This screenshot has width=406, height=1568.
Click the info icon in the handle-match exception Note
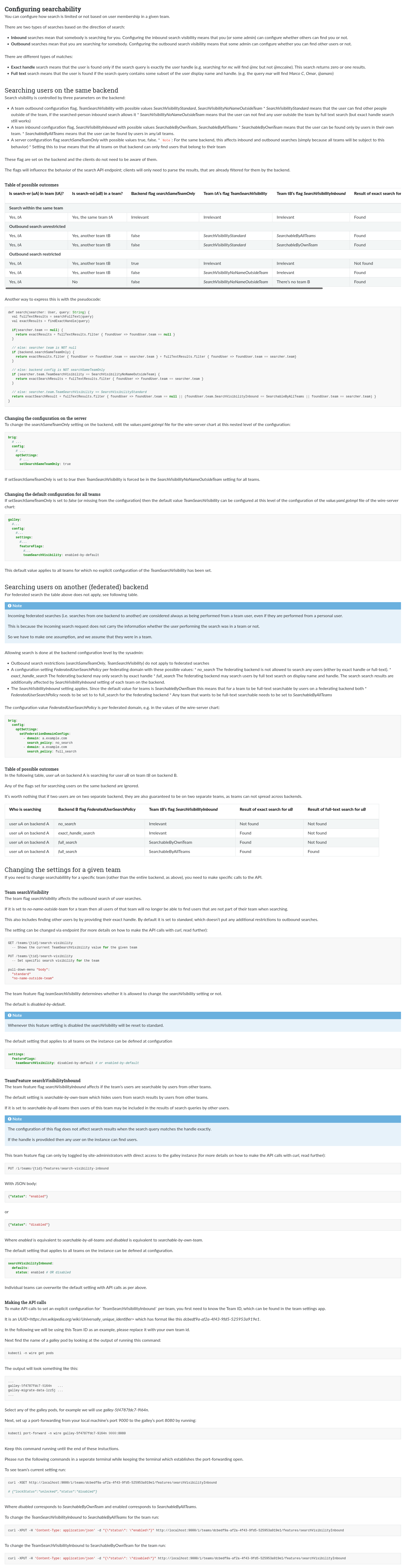pyautogui.click(x=10, y=1119)
